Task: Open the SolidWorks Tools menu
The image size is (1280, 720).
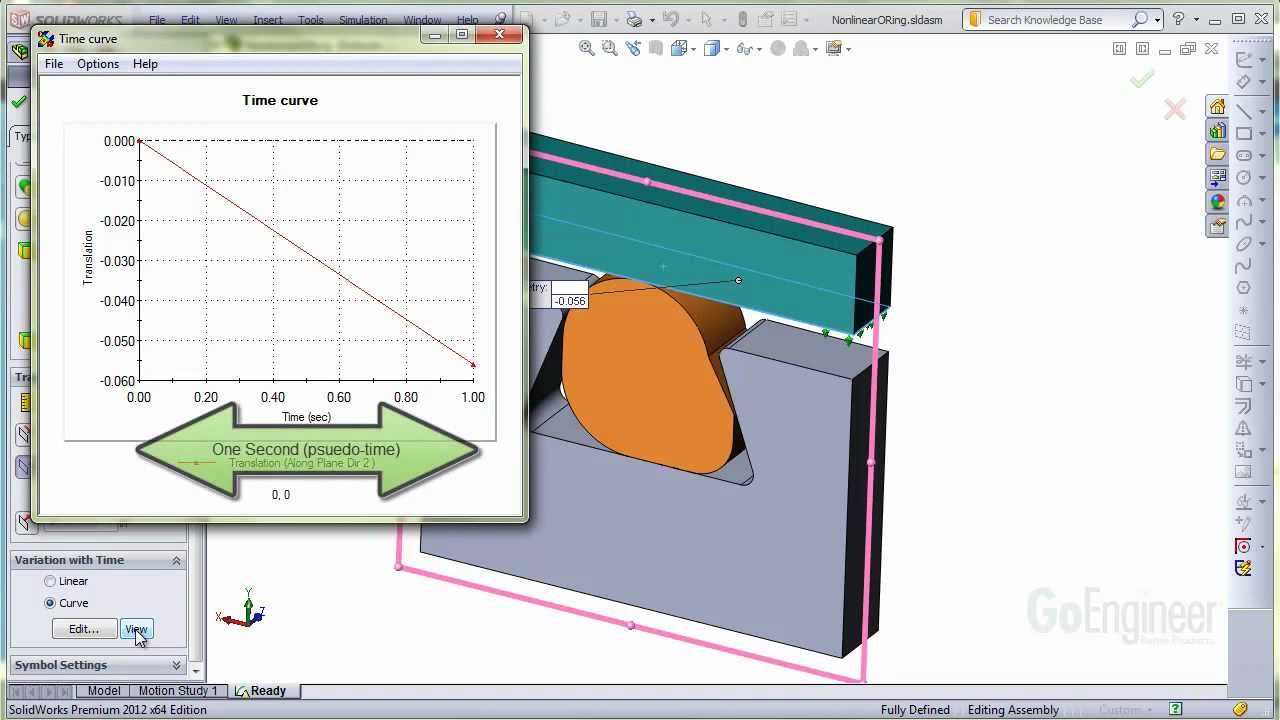Action: click(x=311, y=20)
